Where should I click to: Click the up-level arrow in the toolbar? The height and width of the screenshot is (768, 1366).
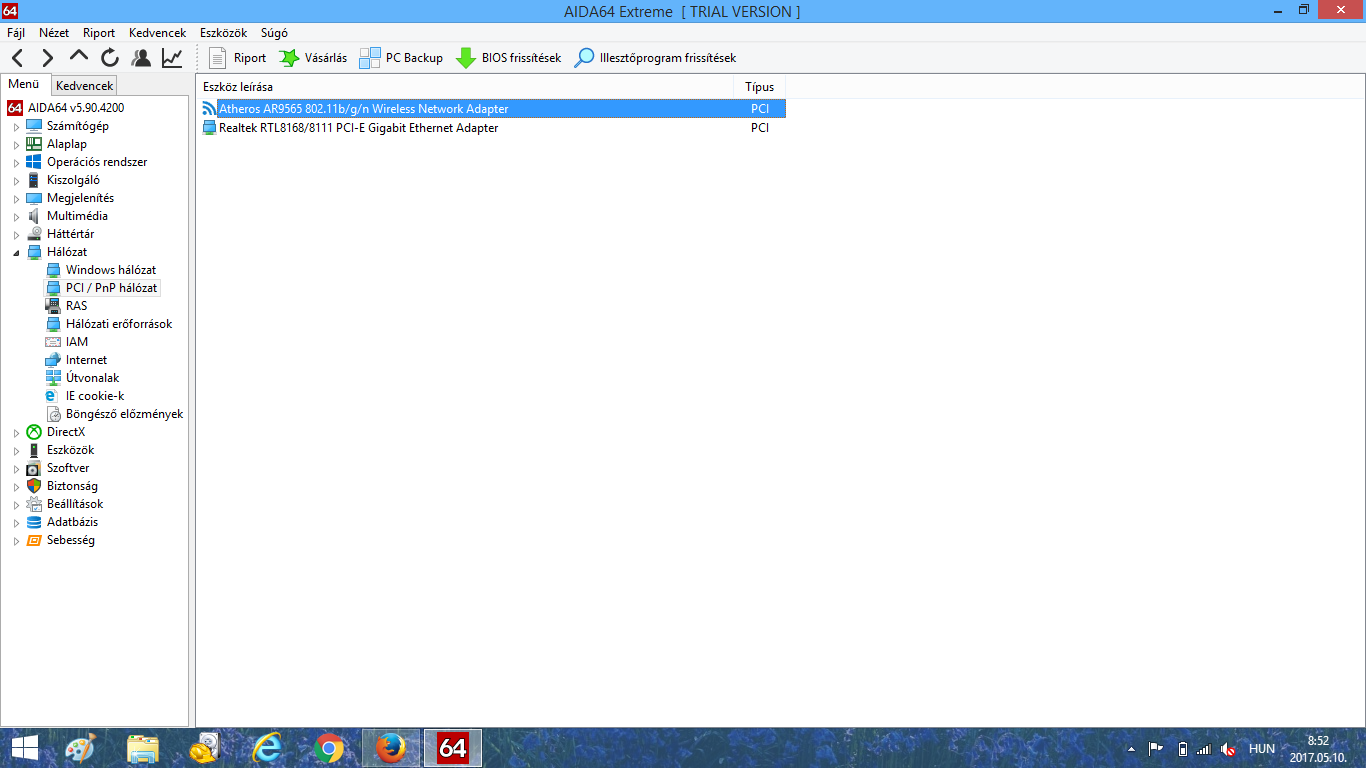pos(79,58)
